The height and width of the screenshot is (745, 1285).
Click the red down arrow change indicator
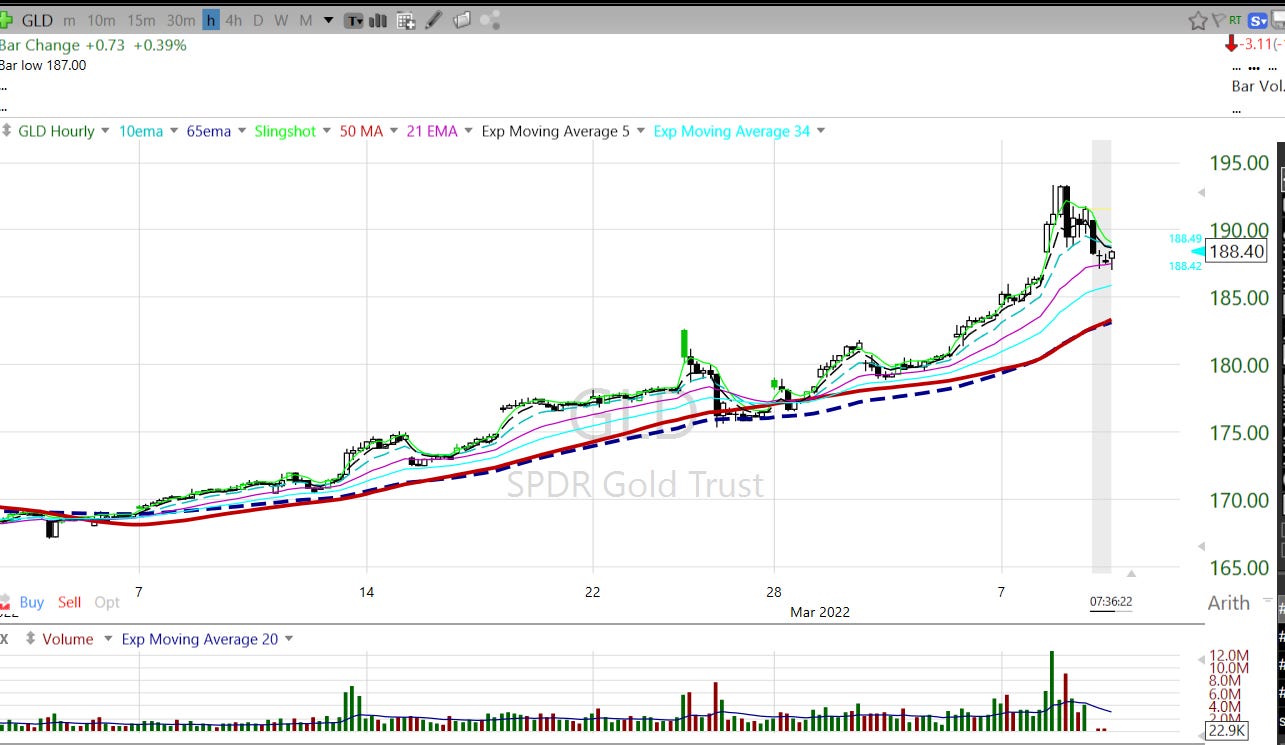point(1231,45)
